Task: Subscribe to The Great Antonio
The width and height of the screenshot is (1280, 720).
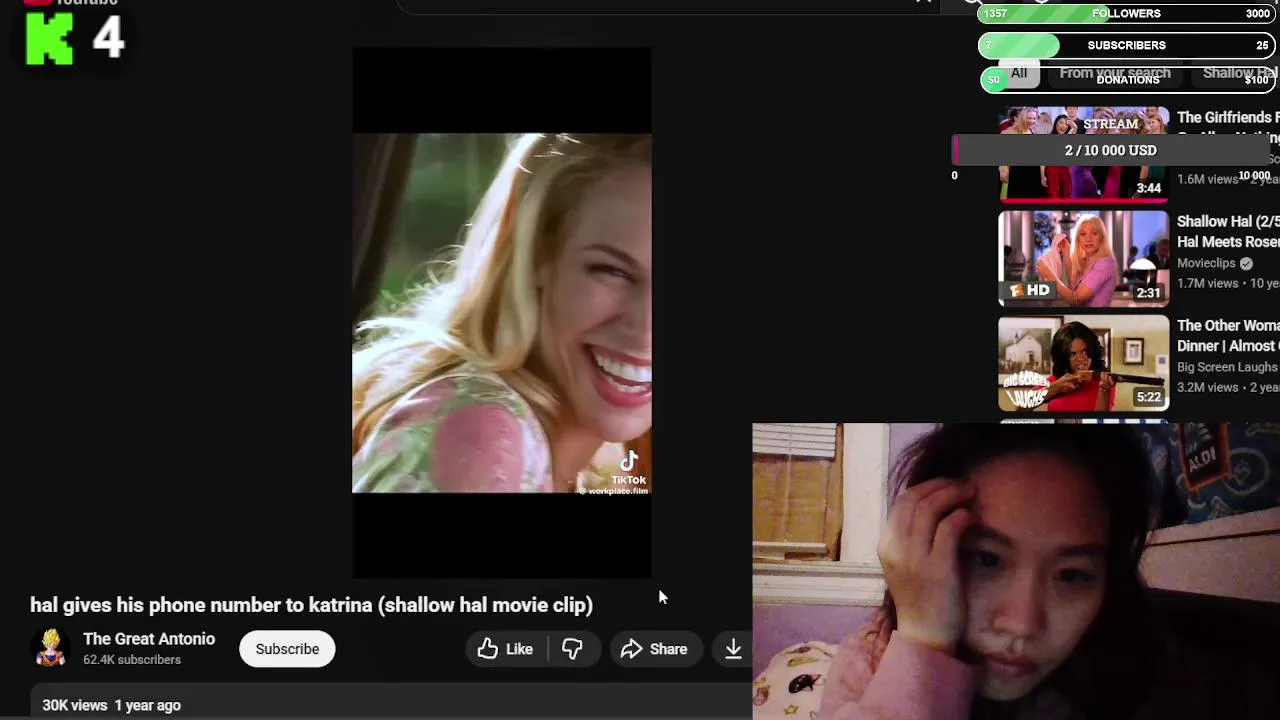Action: coord(287,649)
